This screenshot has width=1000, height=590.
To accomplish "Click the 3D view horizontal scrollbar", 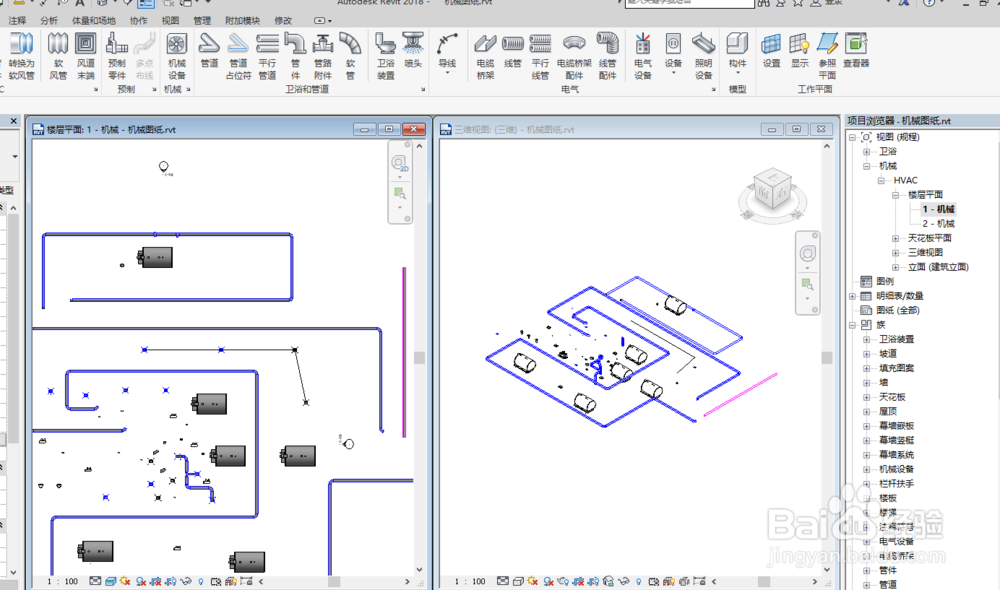I will 764,582.
